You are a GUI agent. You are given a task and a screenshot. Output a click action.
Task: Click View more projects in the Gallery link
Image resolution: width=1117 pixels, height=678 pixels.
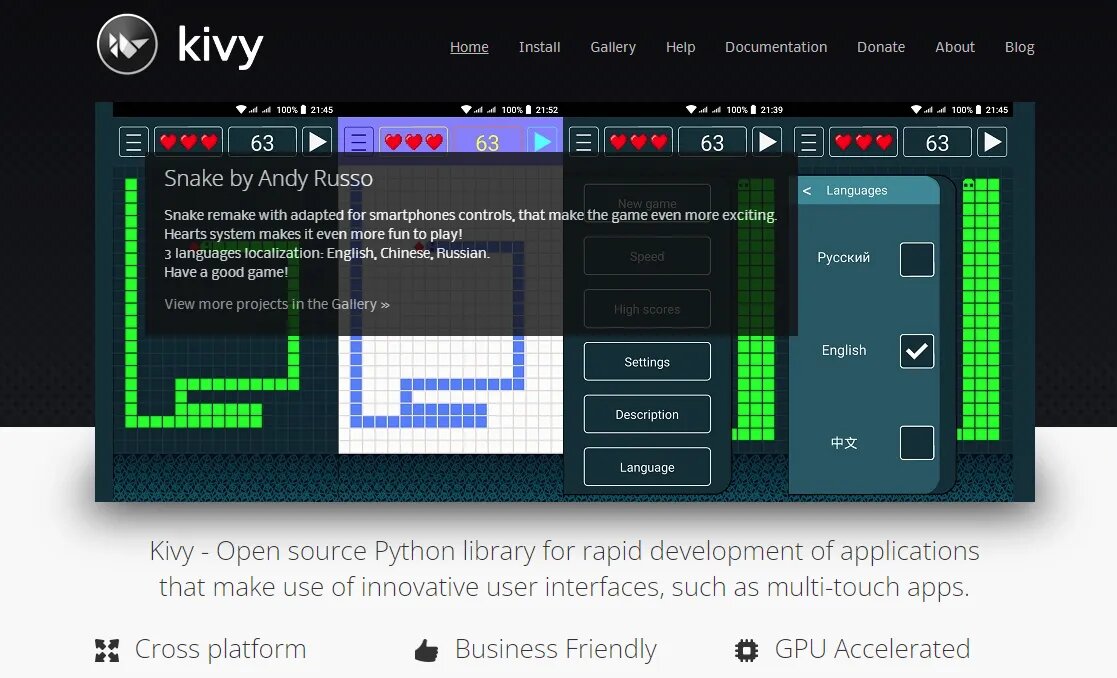(277, 304)
